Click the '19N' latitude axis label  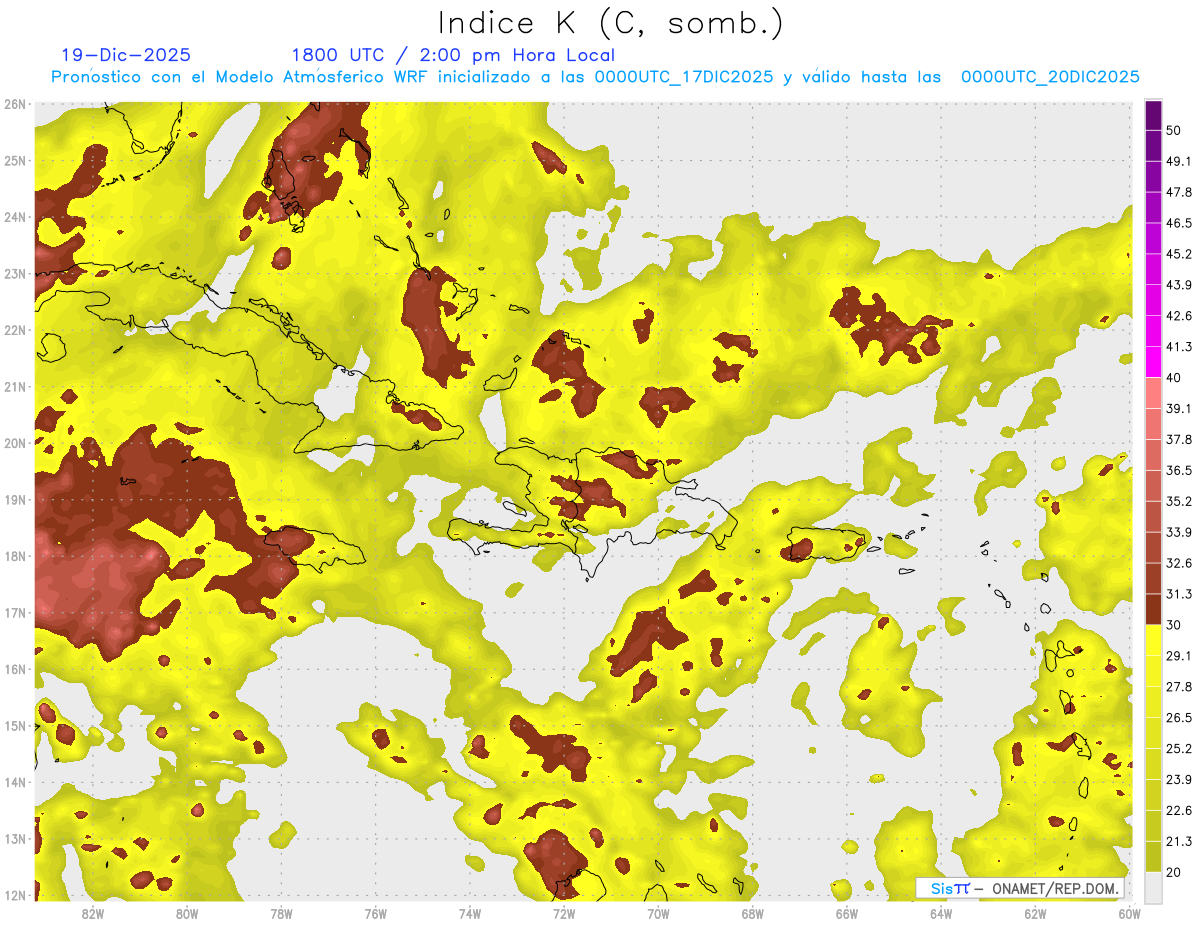15,500
